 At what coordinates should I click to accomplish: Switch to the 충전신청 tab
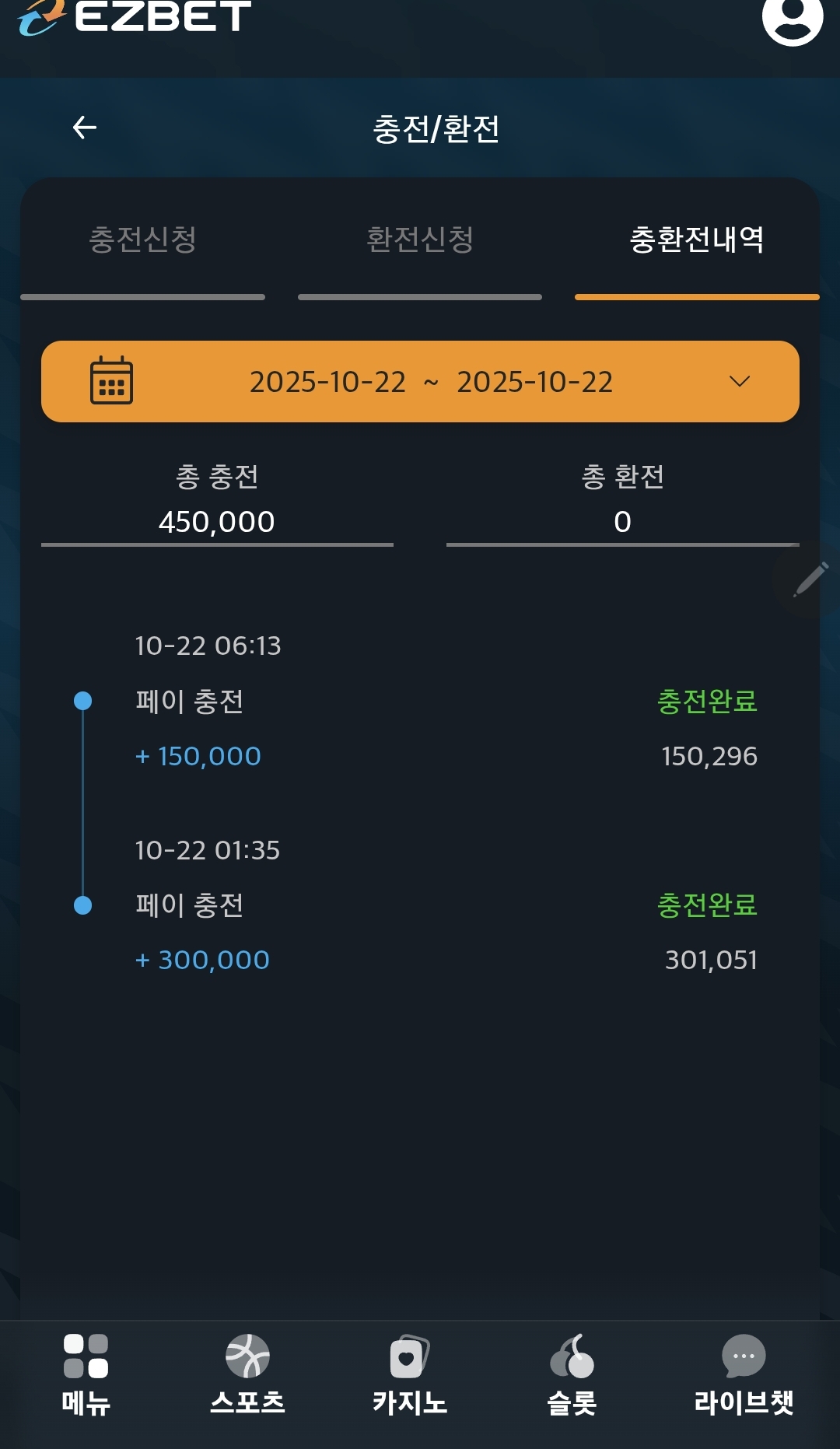pyautogui.click(x=142, y=240)
